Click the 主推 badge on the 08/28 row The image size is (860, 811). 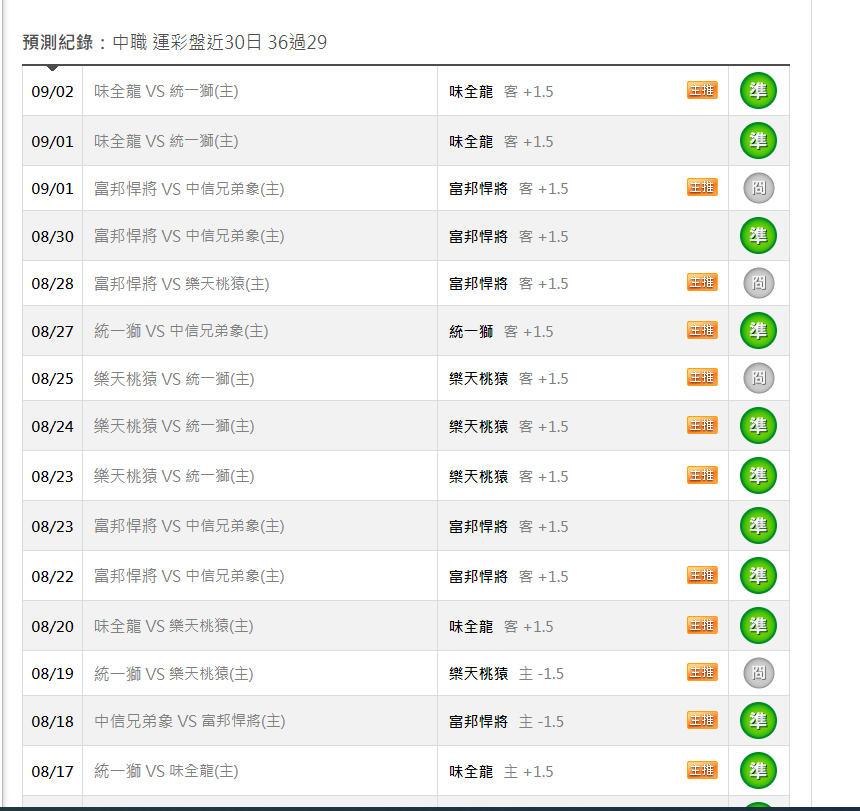pyautogui.click(x=702, y=282)
